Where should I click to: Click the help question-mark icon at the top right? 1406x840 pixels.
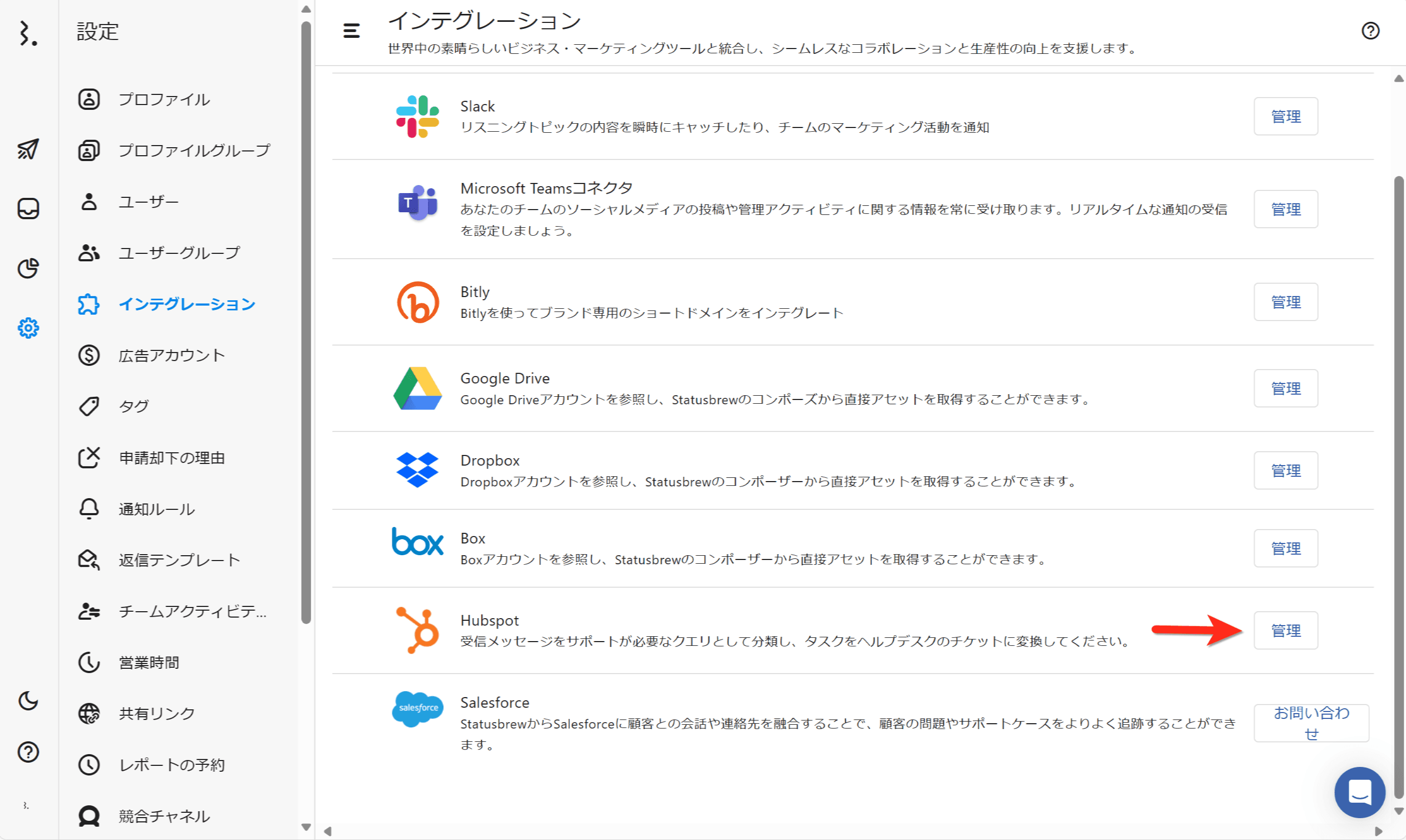[1370, 30]
